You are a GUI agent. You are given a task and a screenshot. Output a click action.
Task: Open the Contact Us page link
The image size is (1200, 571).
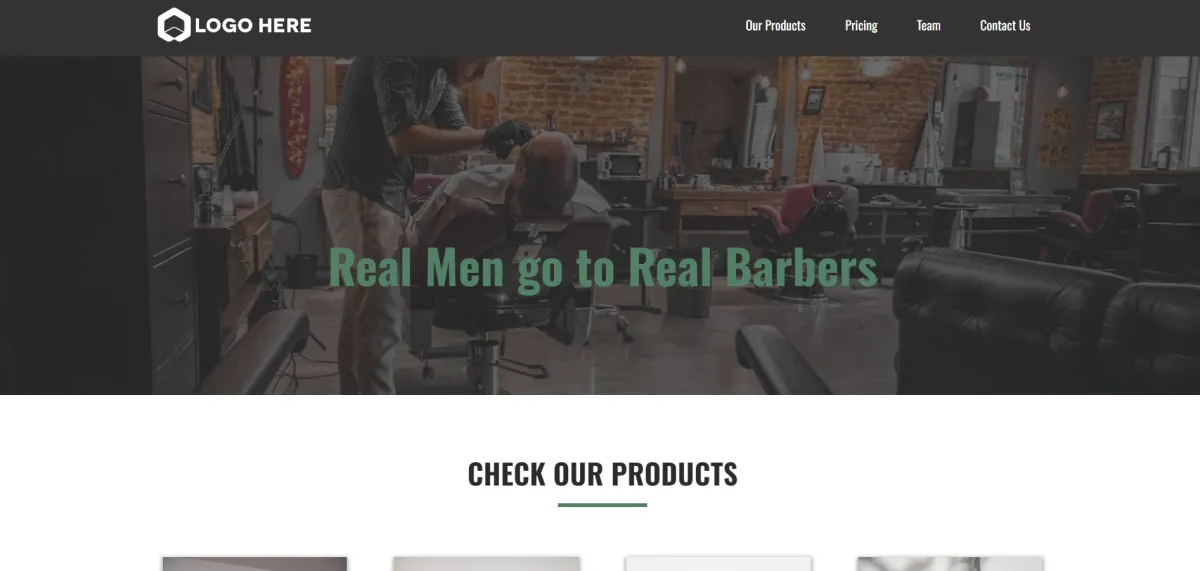click(x=1005, y=26)
